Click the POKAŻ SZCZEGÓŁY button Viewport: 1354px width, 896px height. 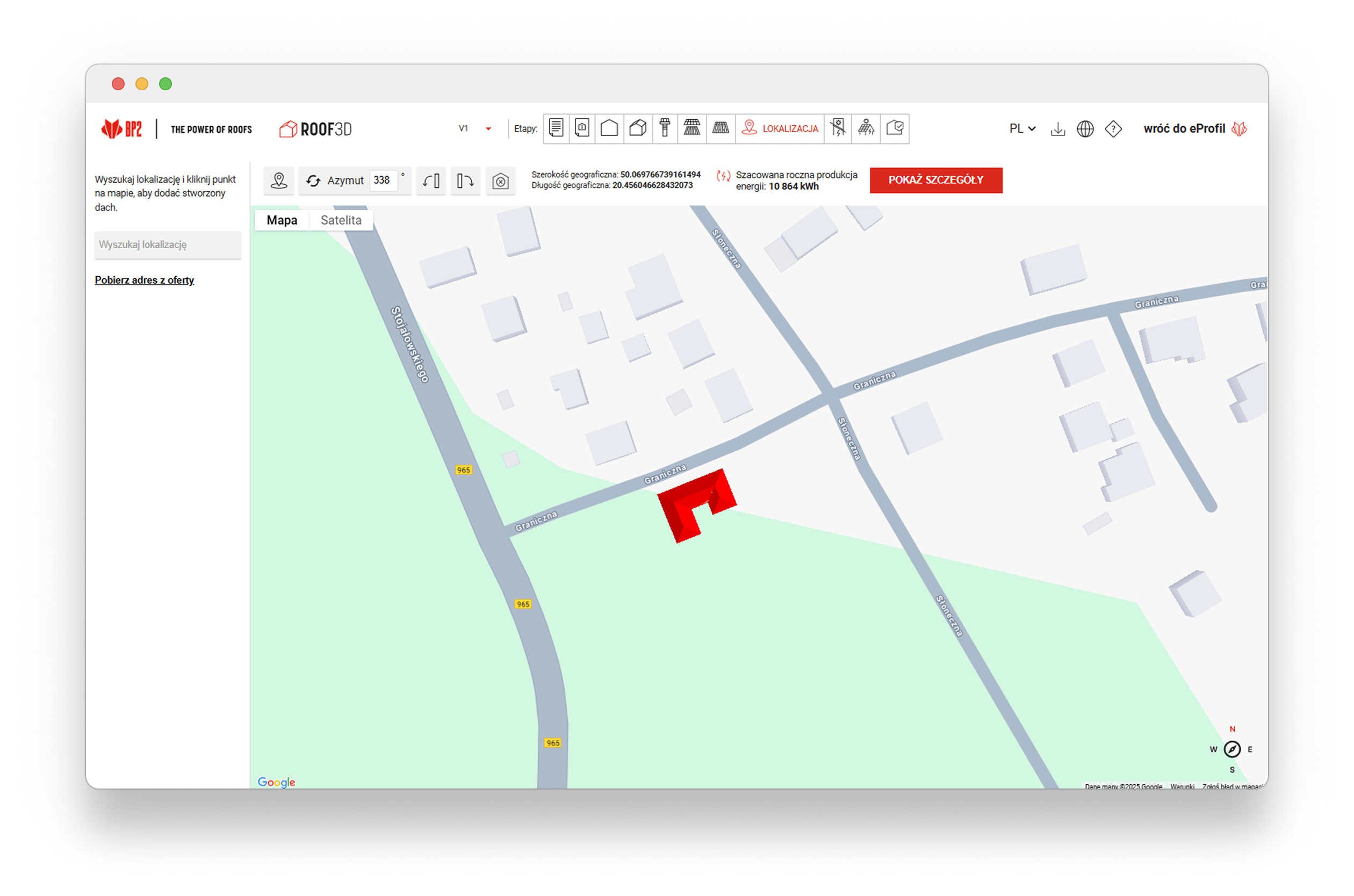coord(935,180)
